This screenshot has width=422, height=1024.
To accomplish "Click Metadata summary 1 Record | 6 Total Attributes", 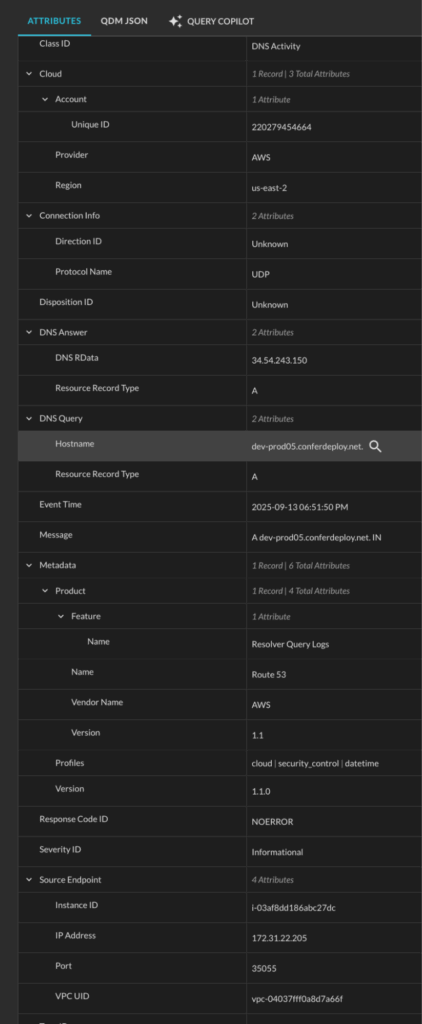I will coord(300,566).
